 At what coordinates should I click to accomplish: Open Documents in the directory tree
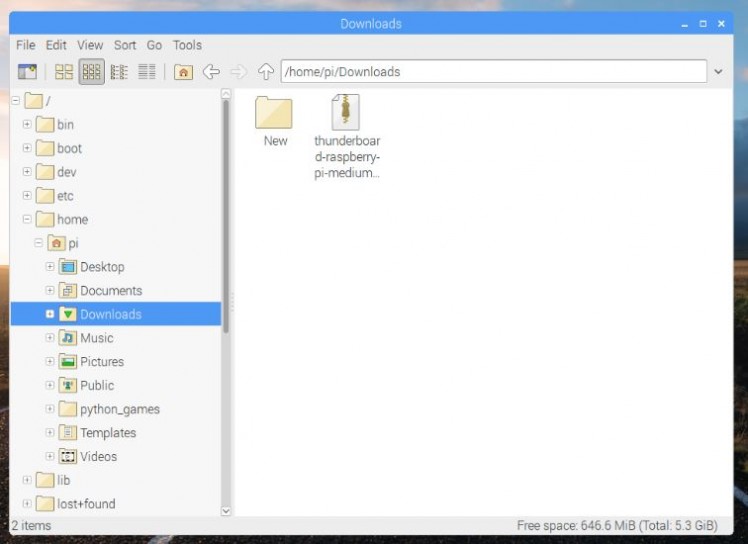point(100,291)
